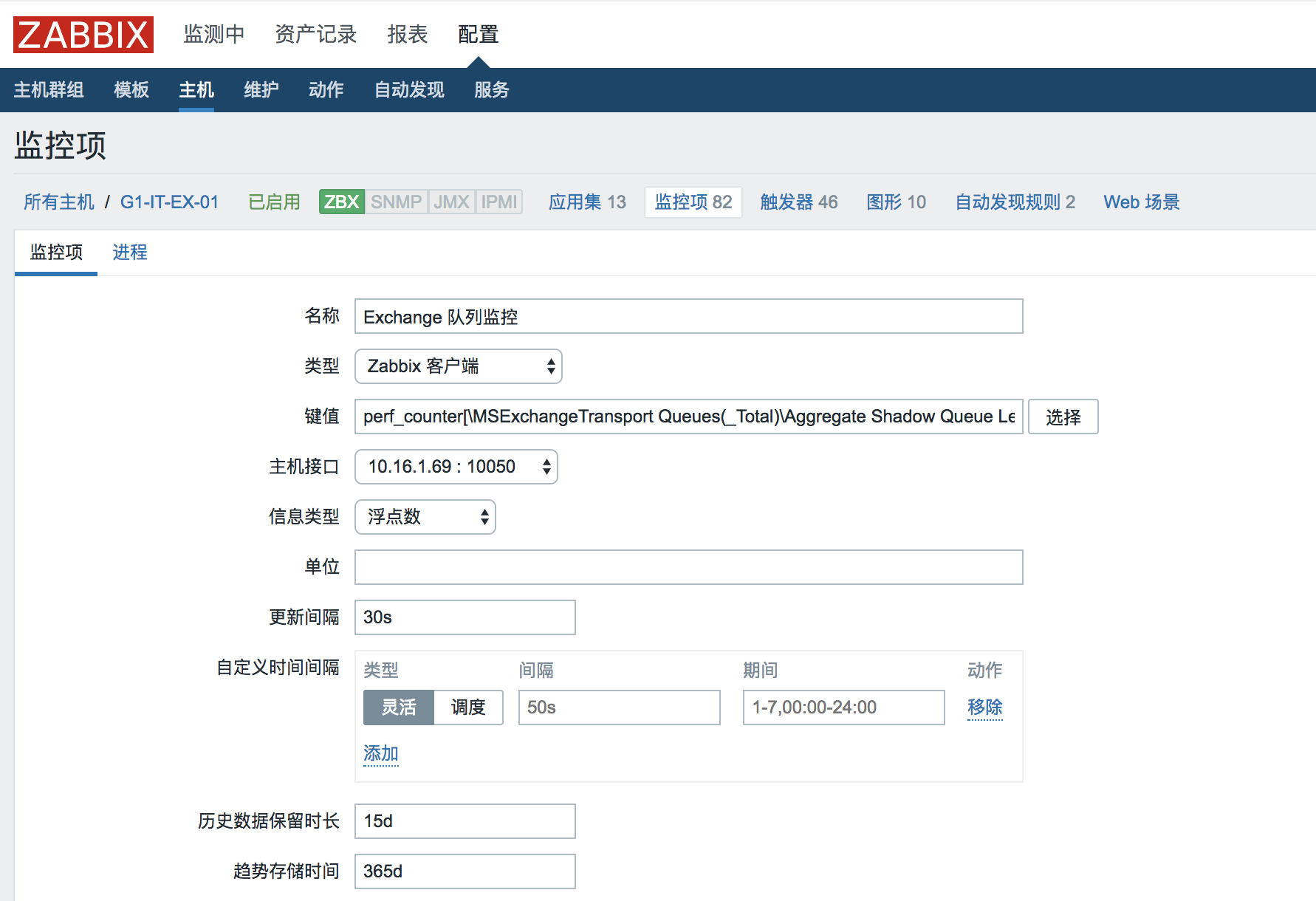Click the SNMP availability badge
This screenshot has width=1316, height=901.
tap(397, 202)
